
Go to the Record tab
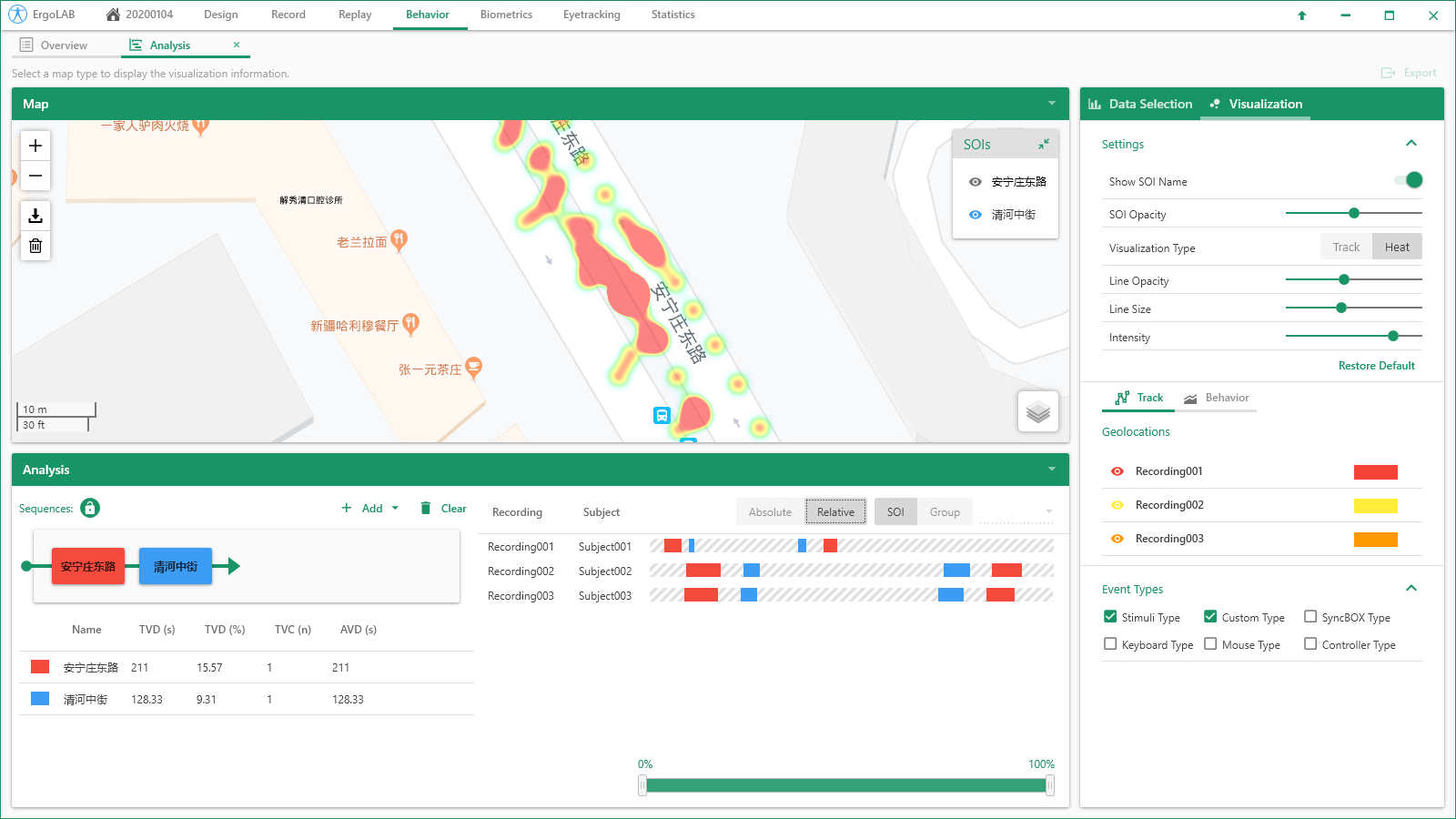(288, 15)
